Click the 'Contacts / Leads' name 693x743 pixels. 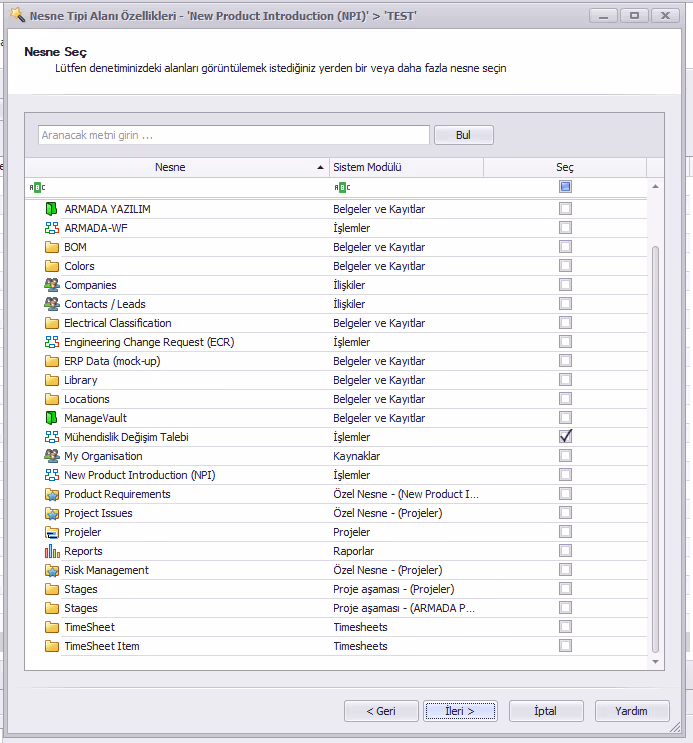105,304
